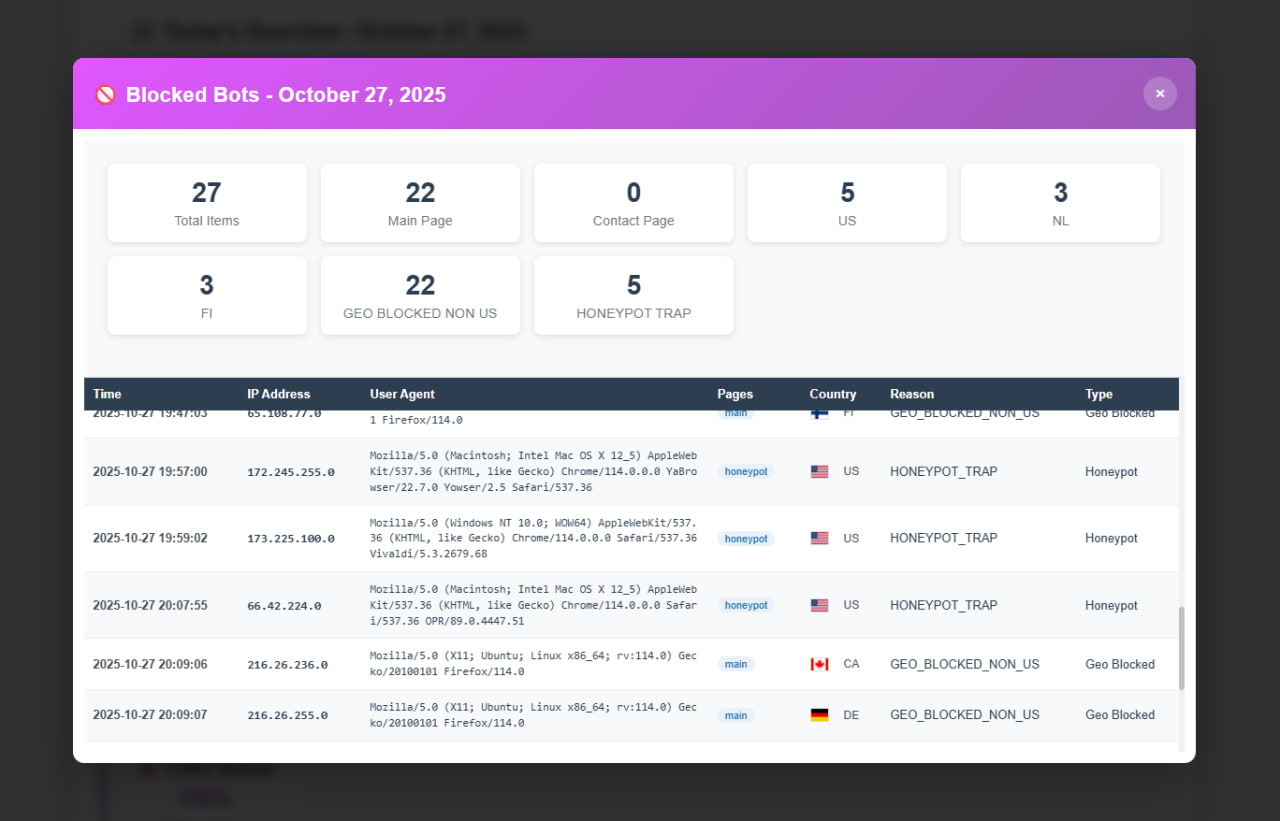
Task: Select the HONEYPOT TRAP stat card
Action: [634, 295]
